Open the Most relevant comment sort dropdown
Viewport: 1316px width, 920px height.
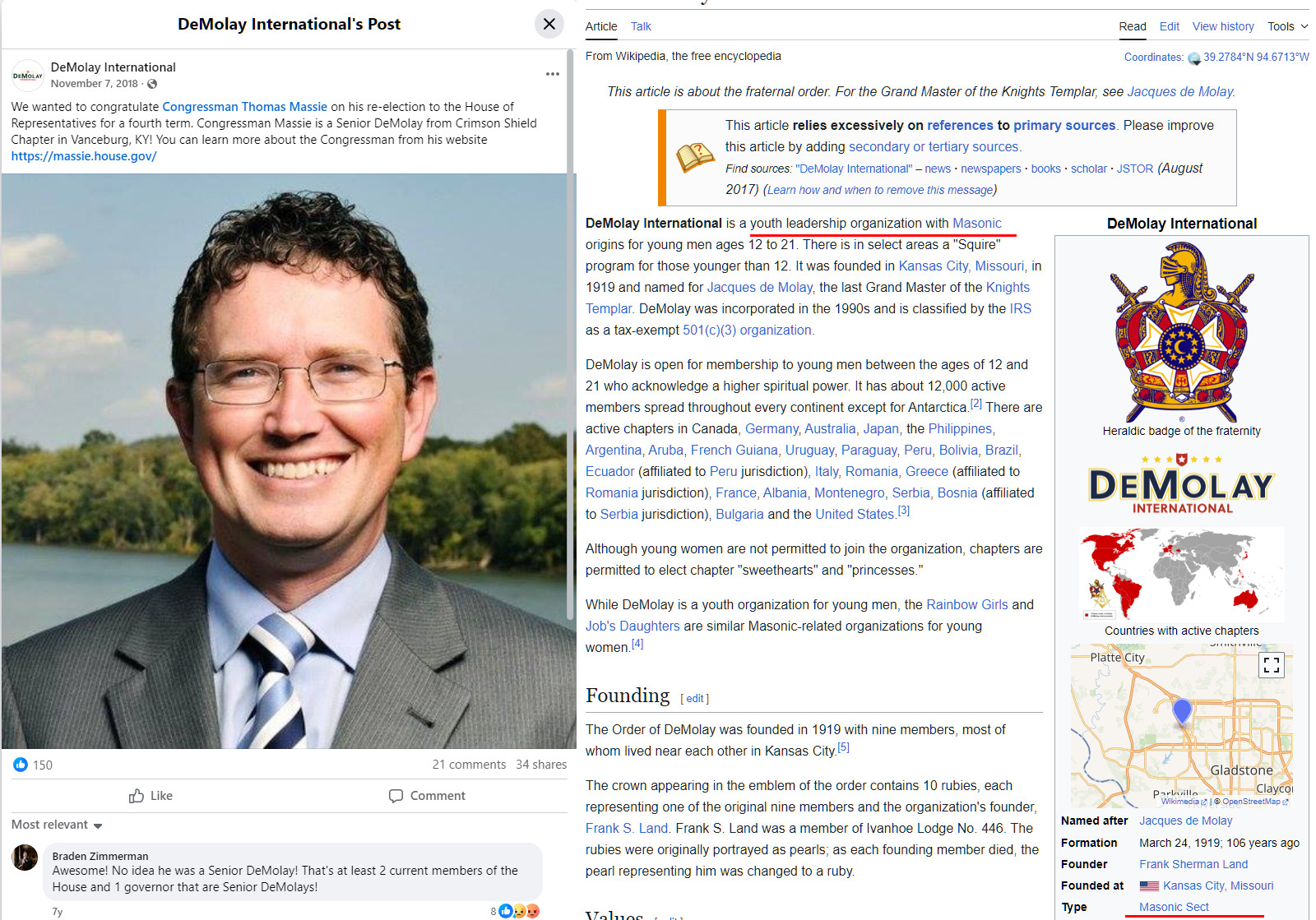point(57,825)
